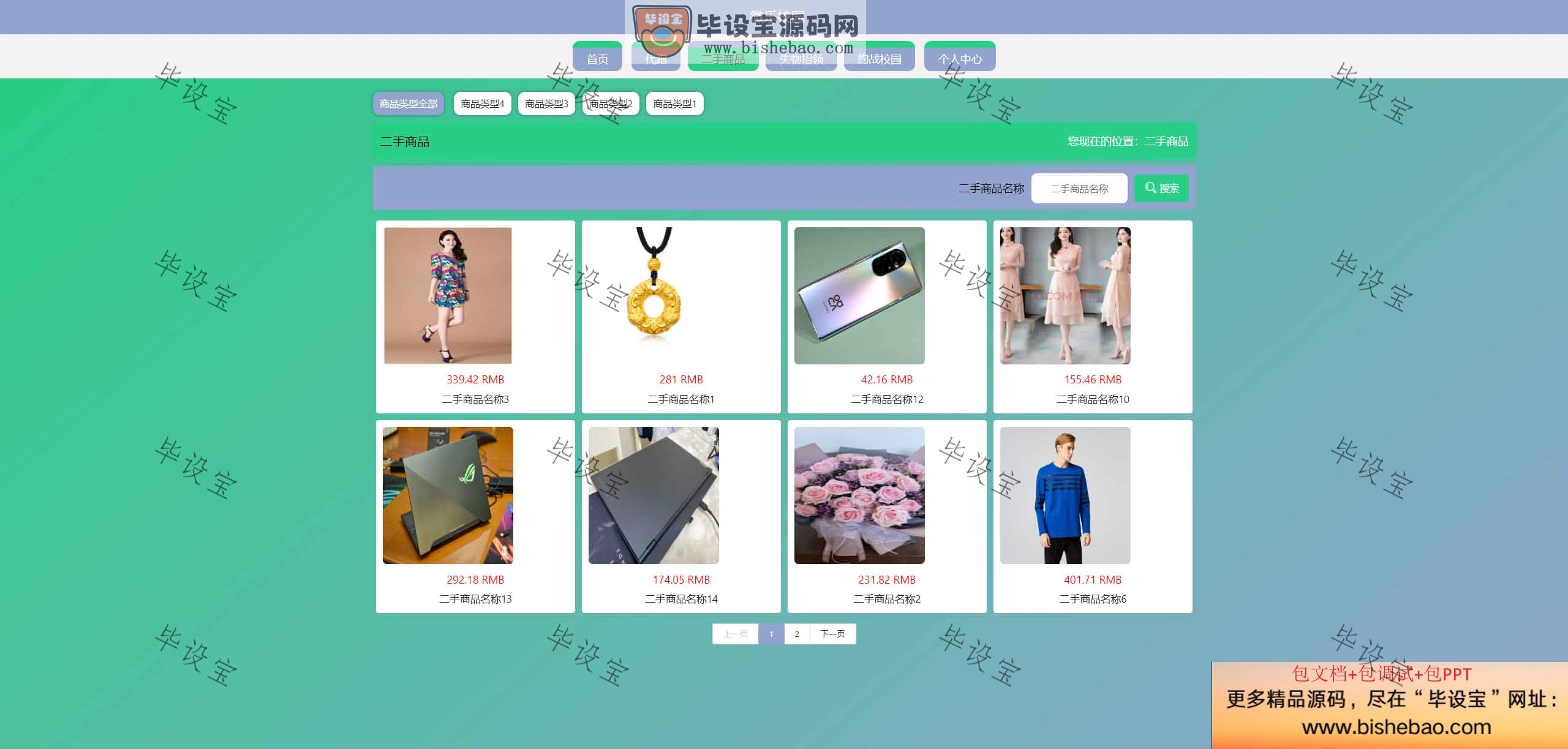Screen dimensions: 1568x749
Task: Open the blue sweater product image
Action: coord(1065,495)
